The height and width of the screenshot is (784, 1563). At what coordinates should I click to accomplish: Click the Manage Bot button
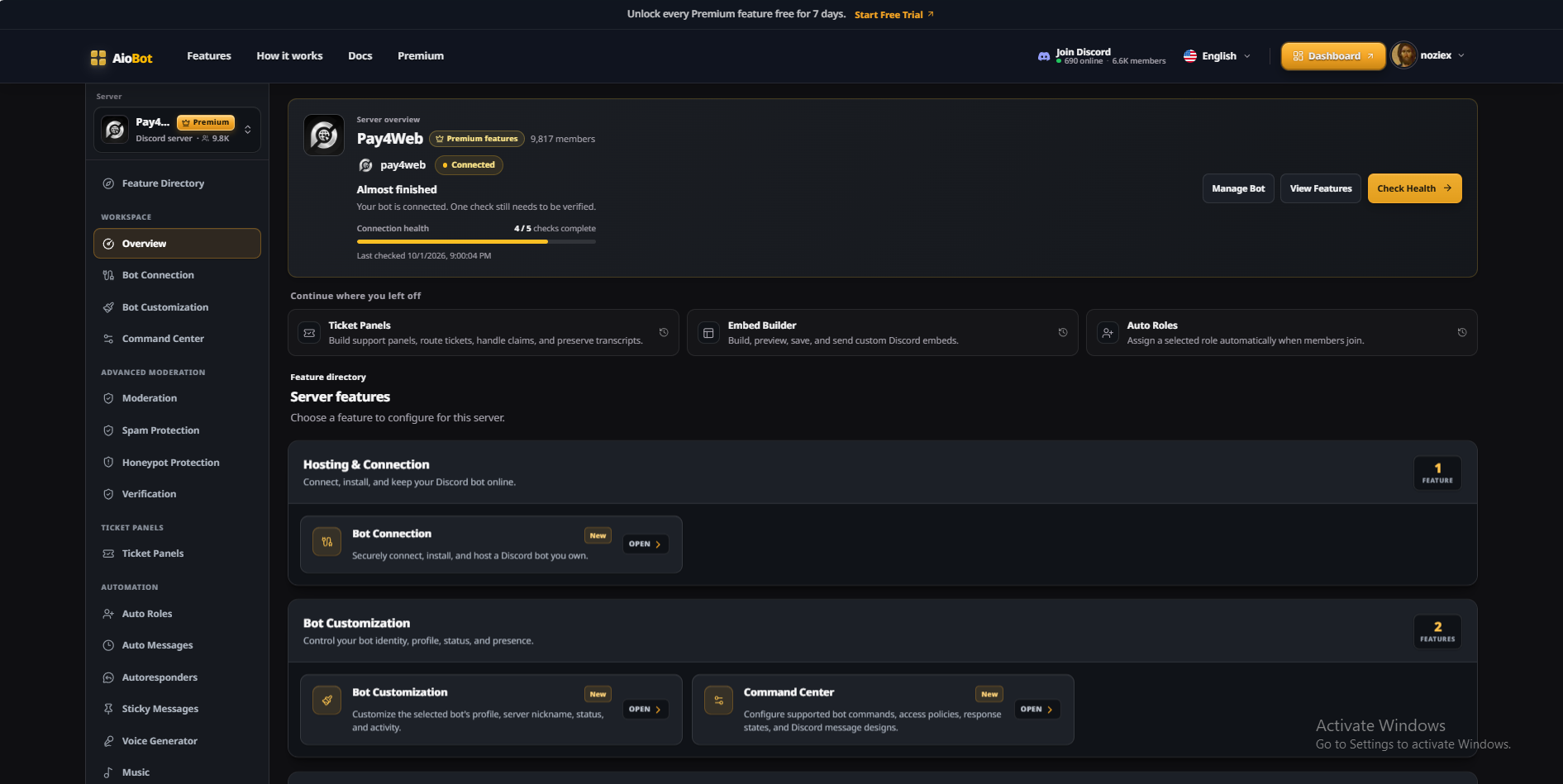tap(1238, 188)
